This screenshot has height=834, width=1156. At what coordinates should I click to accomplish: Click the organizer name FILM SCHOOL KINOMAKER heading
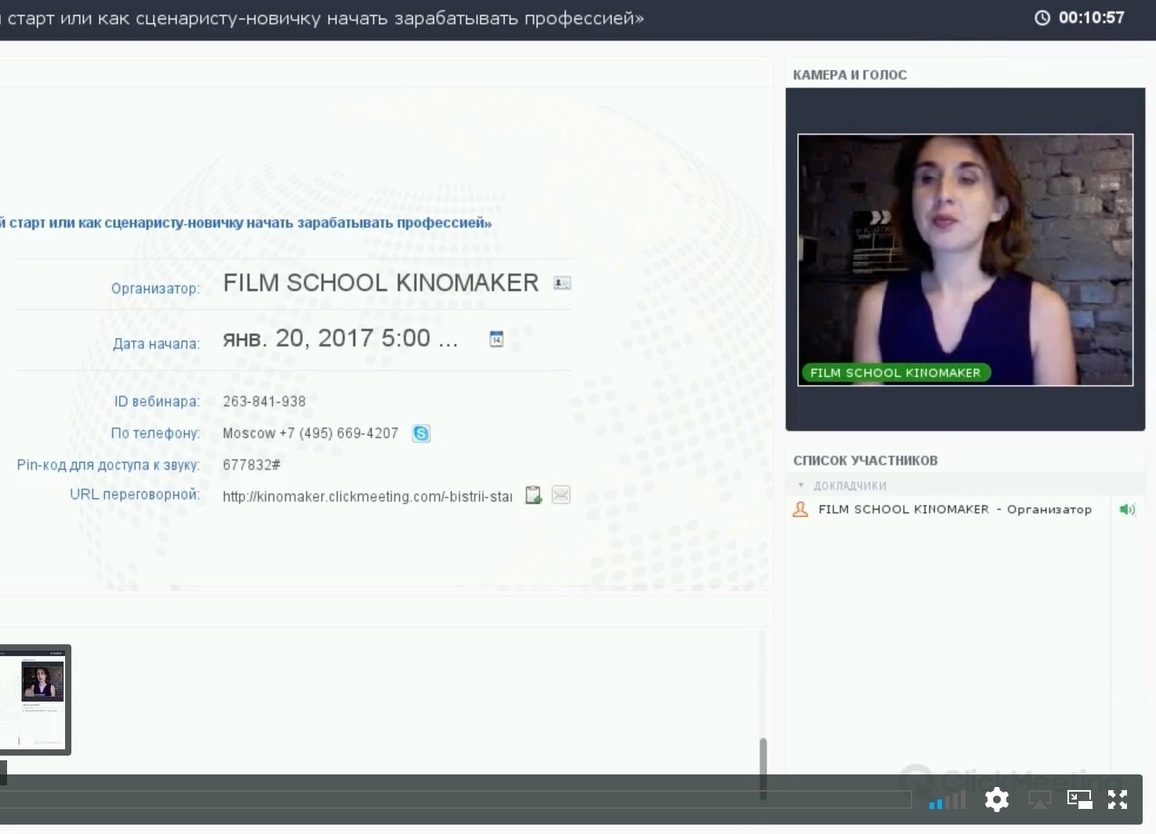tap(381, 282)
